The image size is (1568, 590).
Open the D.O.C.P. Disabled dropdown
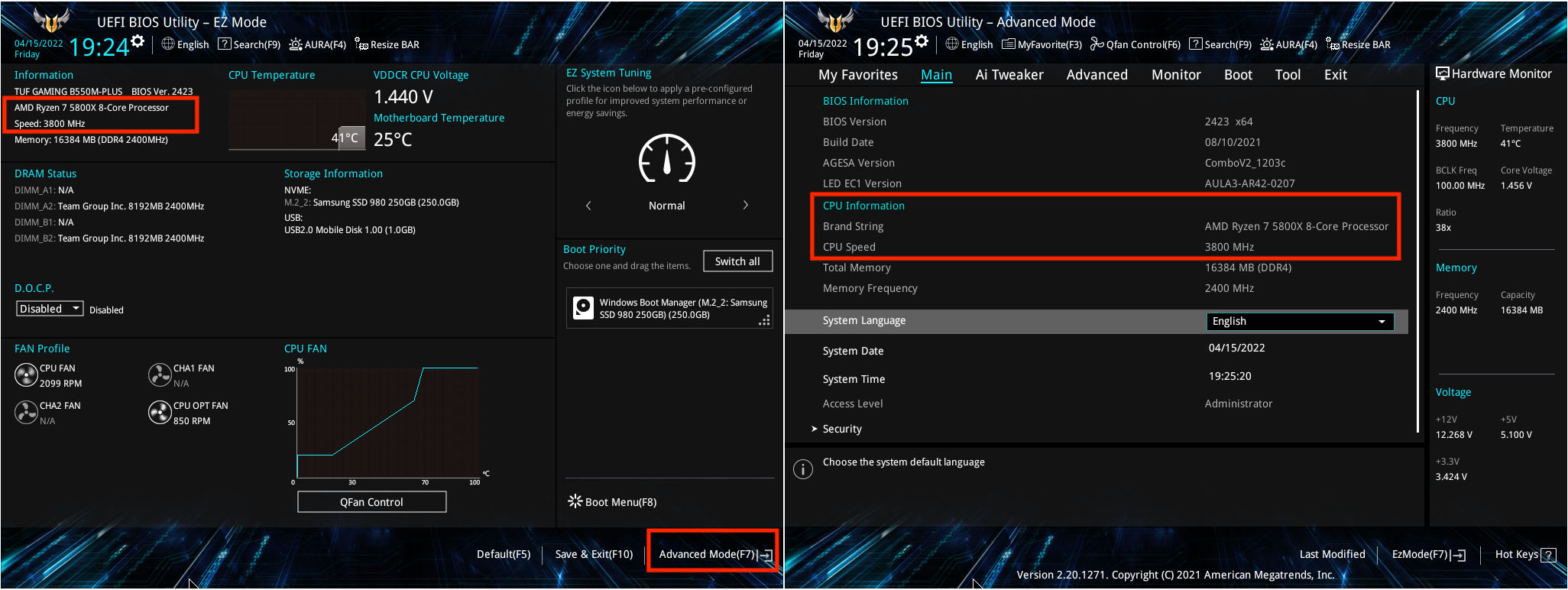point(50,309)
